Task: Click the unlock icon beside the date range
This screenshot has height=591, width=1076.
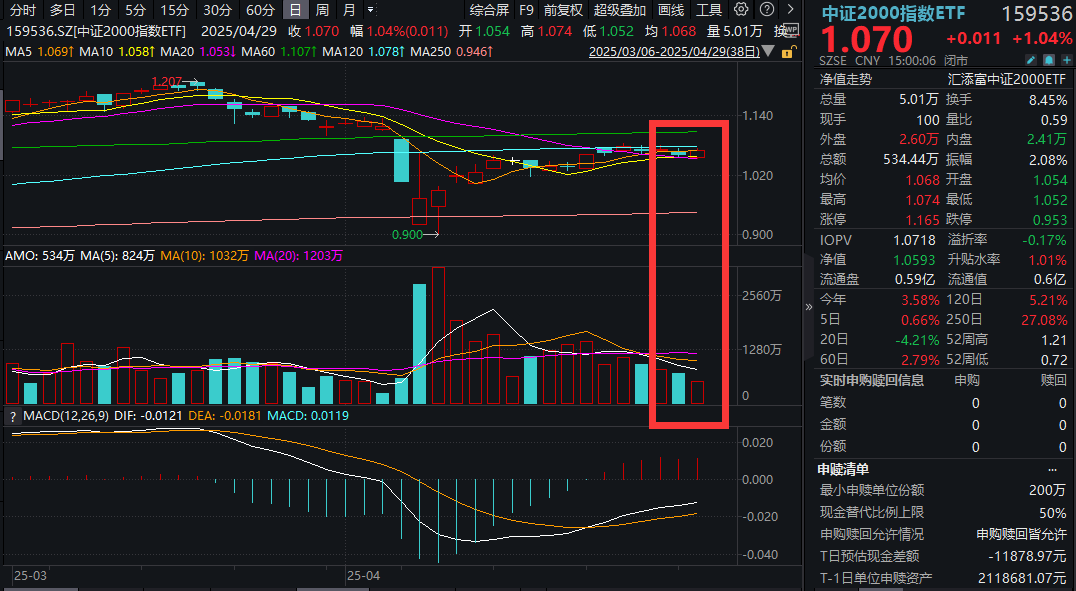Action: (788, 53)
